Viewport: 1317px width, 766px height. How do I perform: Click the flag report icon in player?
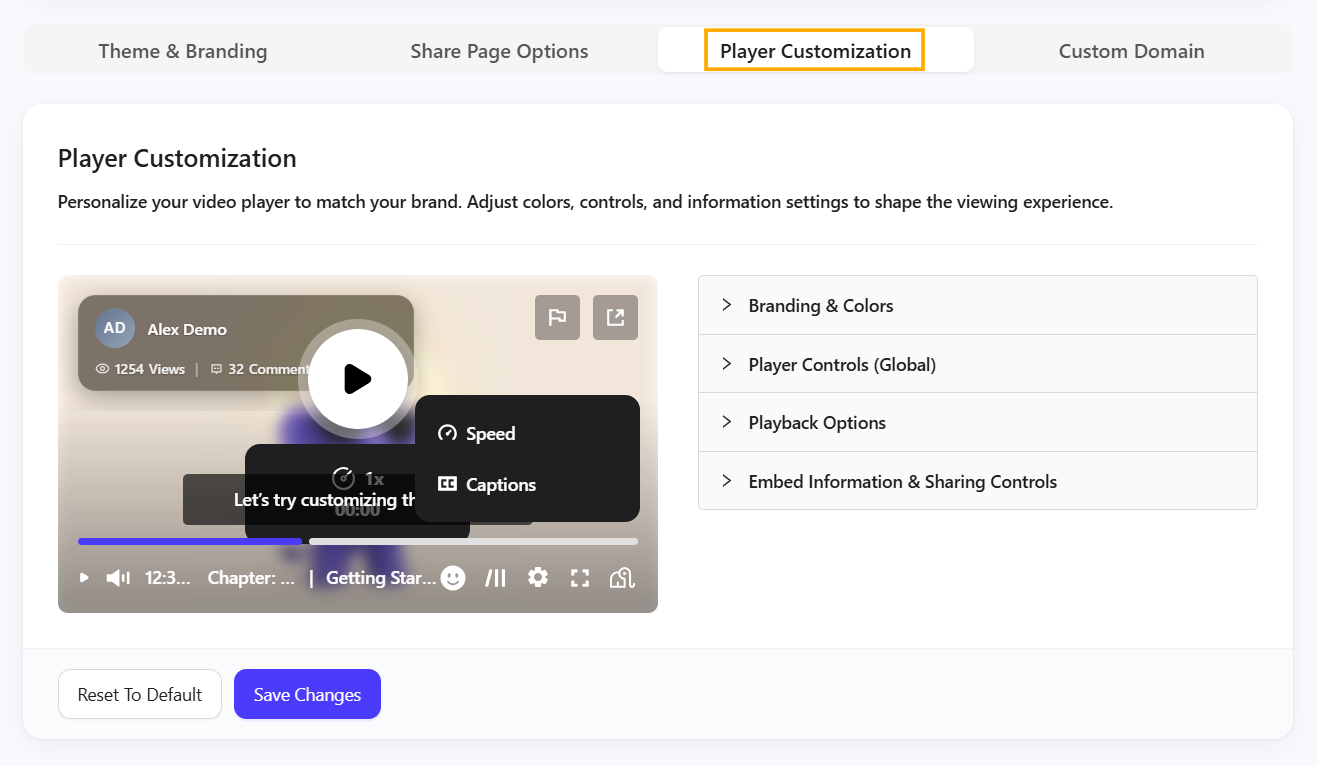tap(557, 318)
